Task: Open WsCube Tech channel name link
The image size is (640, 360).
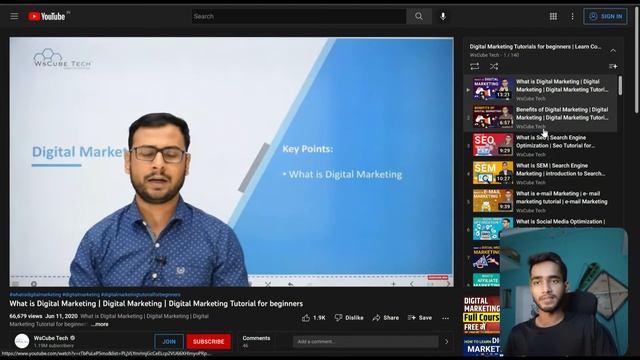Action: pyautogui.click(x=51, y=338)
